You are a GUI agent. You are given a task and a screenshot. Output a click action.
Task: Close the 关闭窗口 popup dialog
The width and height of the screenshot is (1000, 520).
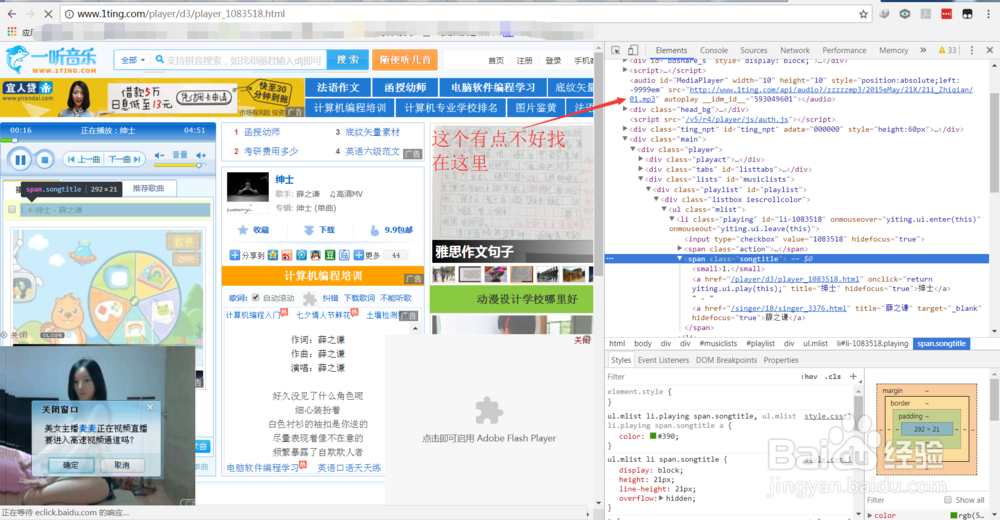tap(150, 407)
